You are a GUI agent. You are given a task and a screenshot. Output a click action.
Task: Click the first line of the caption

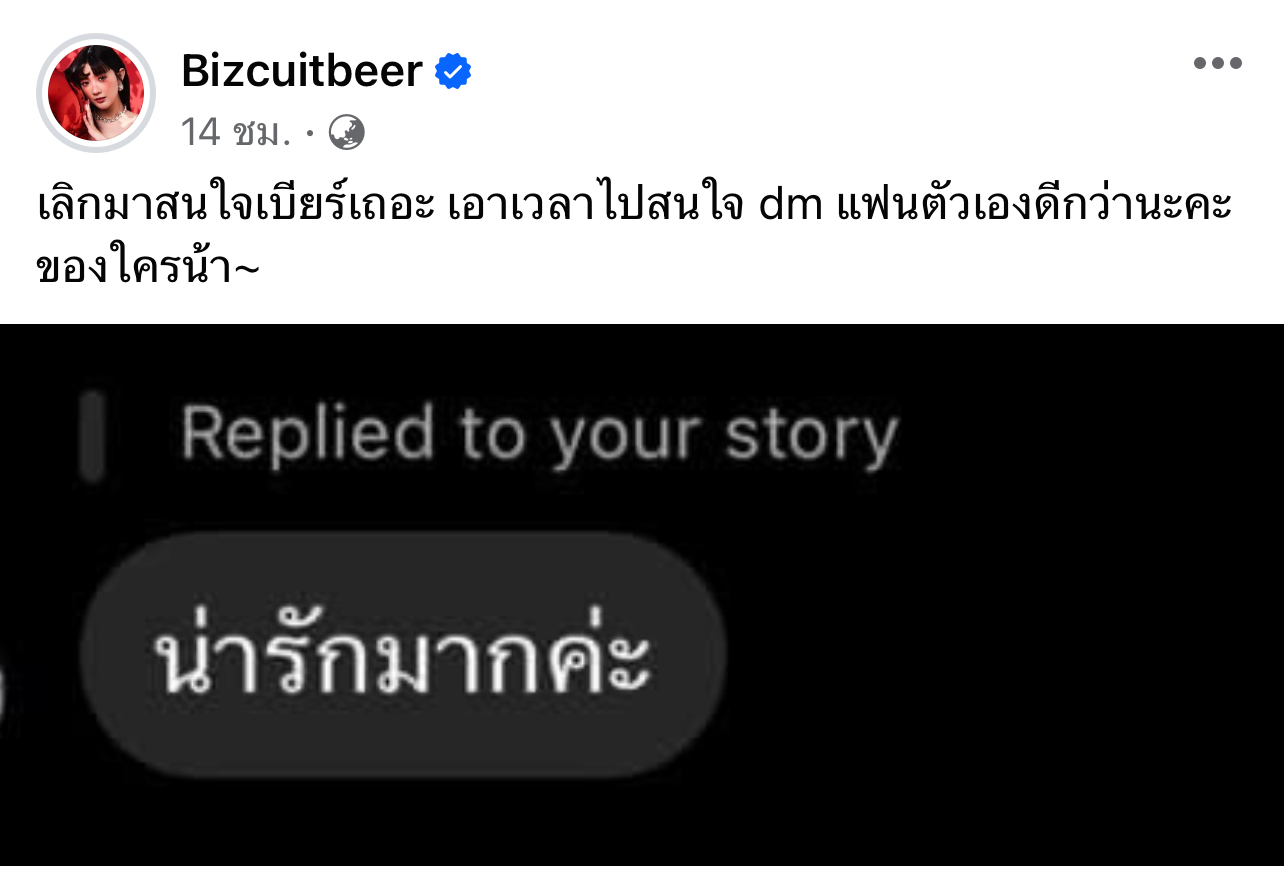[x=636, y=206]
